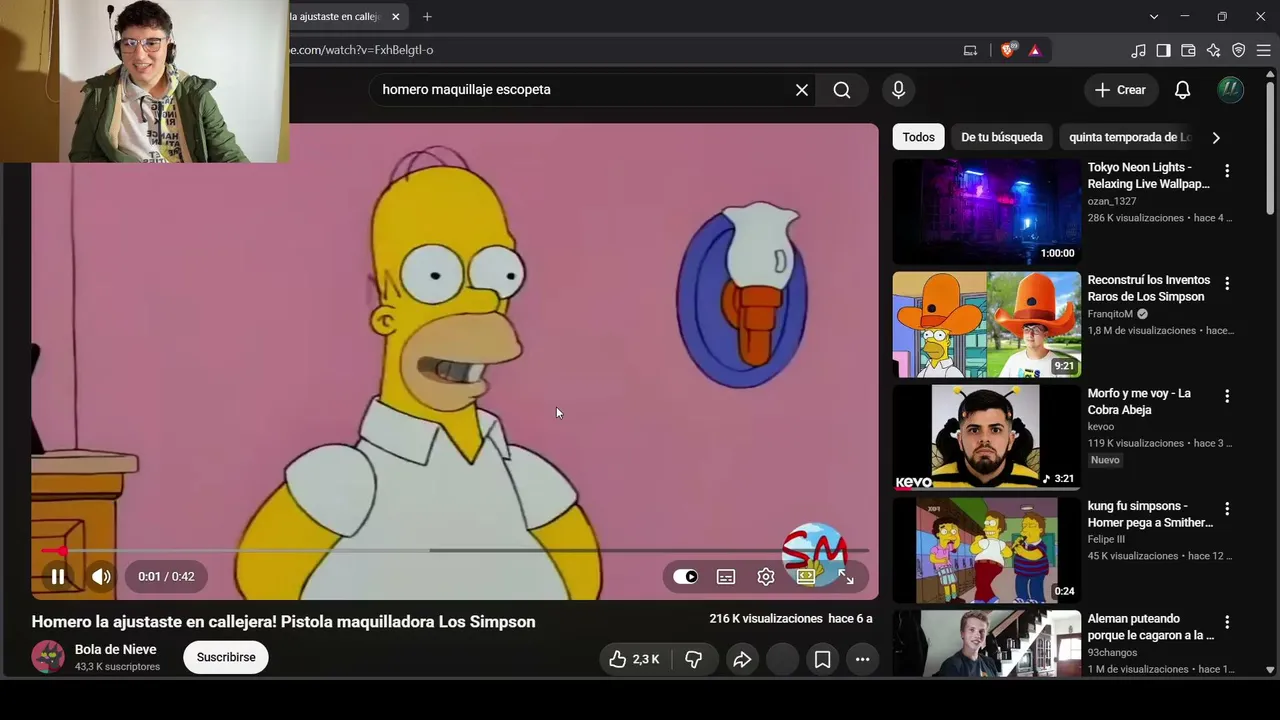Toggle the autoplay switch in the player
The height and width of the screenshot is (720, 1280).
pyautogui.click(x=685, y=577)
